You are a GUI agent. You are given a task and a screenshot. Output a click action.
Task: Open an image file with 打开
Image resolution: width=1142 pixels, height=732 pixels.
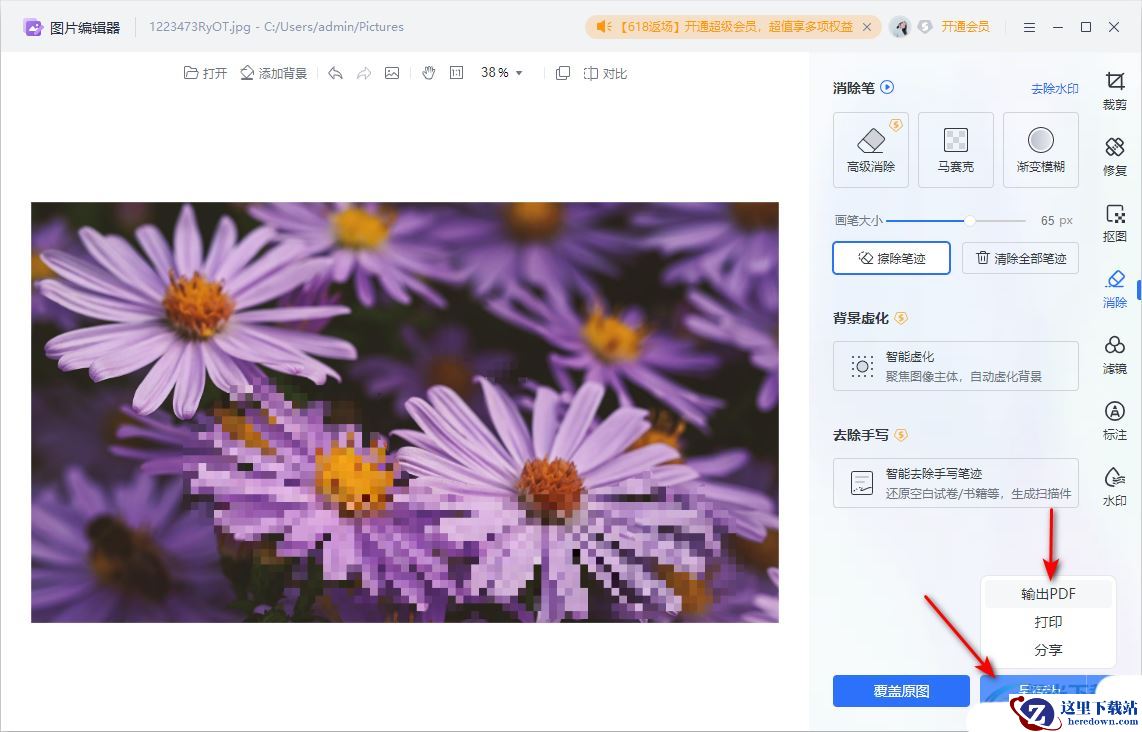(x=205, y=73)
